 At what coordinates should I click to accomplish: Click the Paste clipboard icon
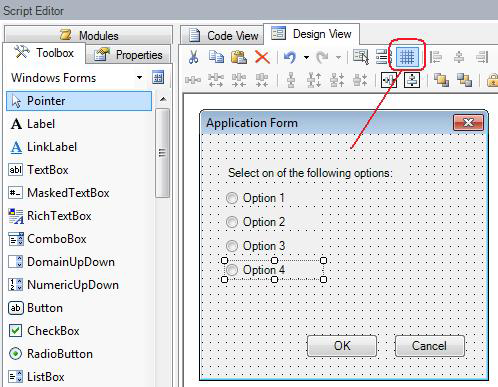click(x=239, y=57)
